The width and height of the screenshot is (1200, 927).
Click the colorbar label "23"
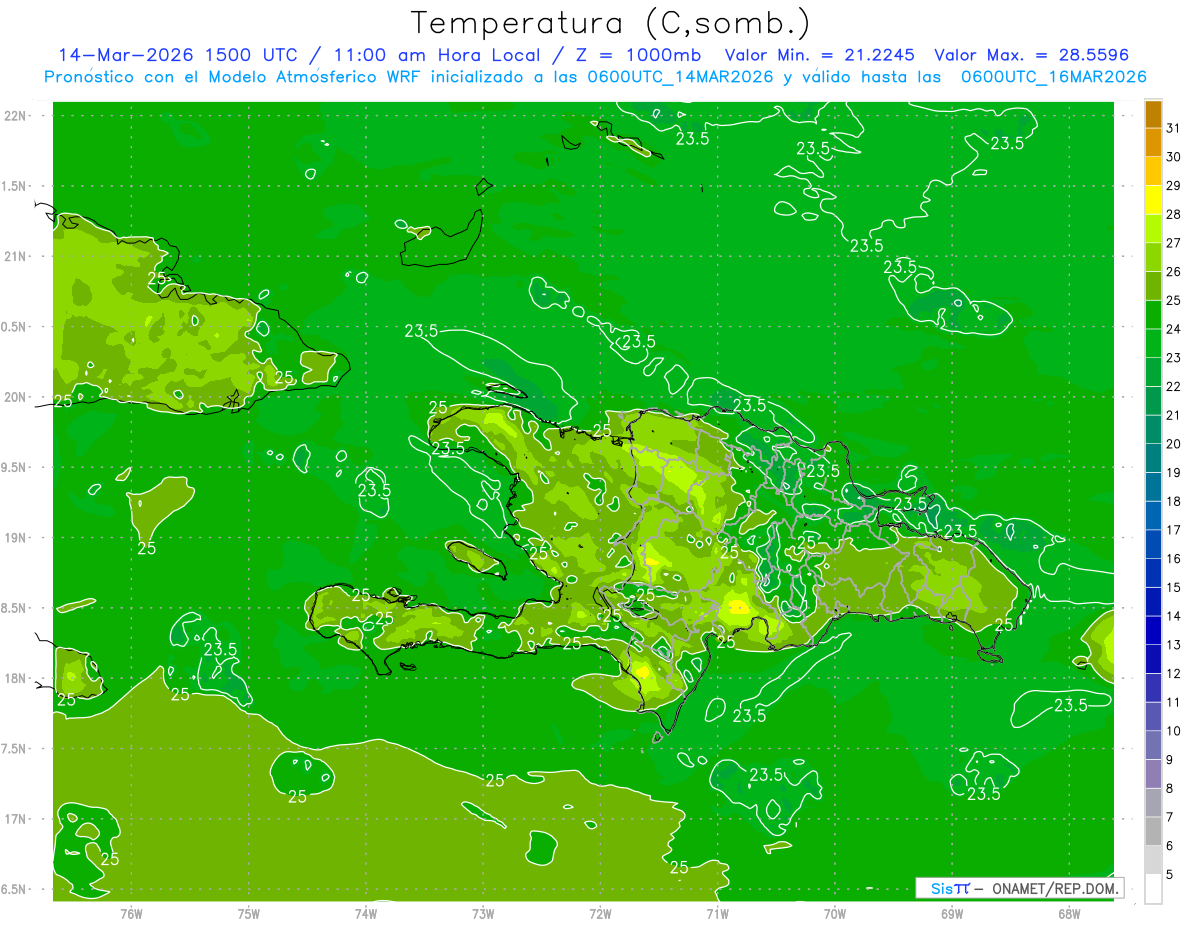pyautogui.click(x=1174, y=358)
